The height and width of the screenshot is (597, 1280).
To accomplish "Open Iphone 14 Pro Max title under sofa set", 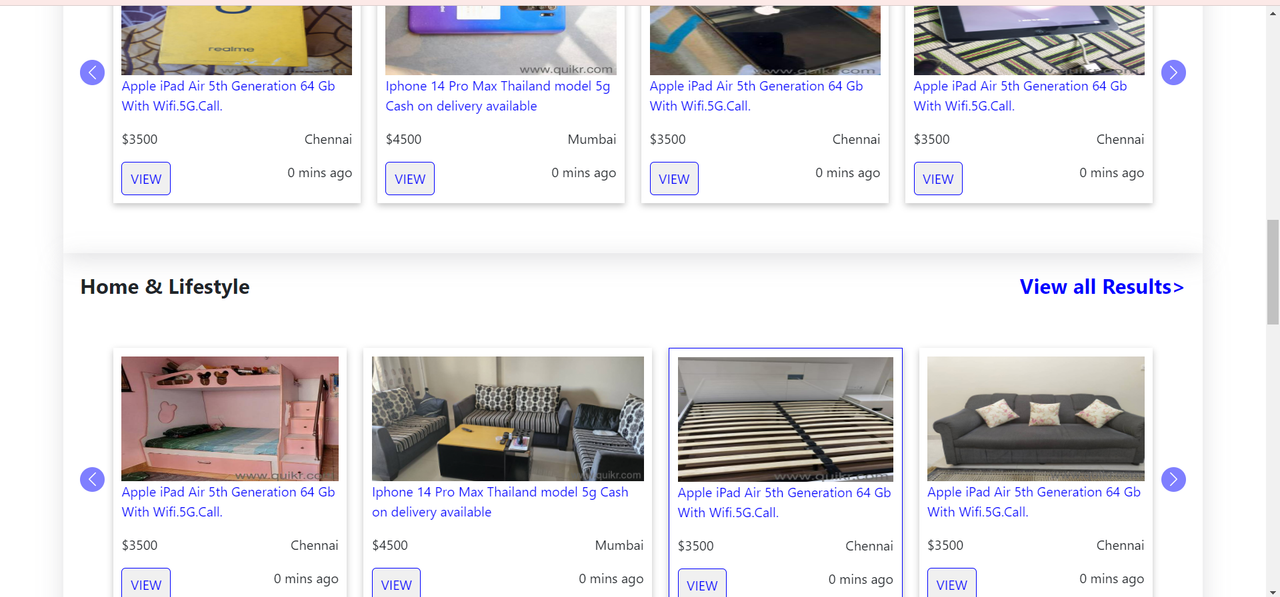I will point(500,502).
